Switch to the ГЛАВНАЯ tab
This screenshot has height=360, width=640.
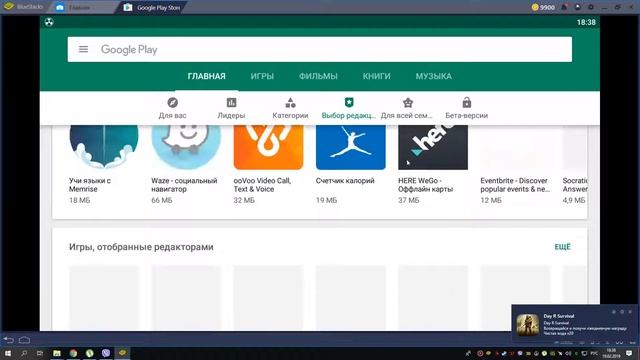[x=207, y=76]
